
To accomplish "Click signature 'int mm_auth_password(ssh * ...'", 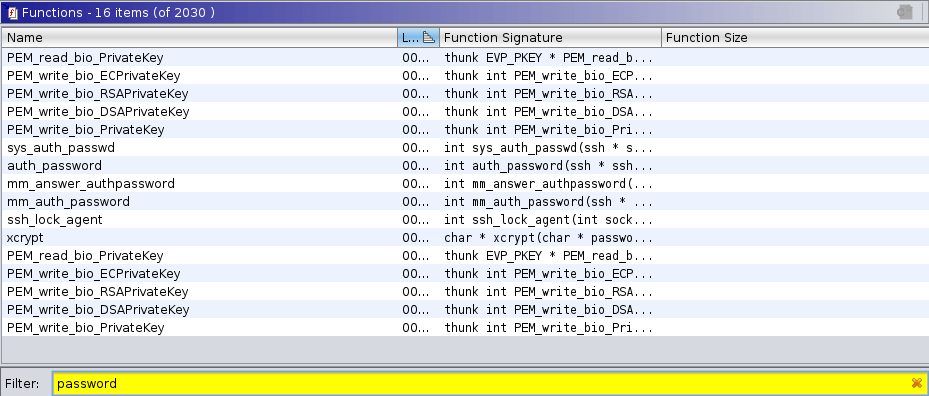I will 549,202.
